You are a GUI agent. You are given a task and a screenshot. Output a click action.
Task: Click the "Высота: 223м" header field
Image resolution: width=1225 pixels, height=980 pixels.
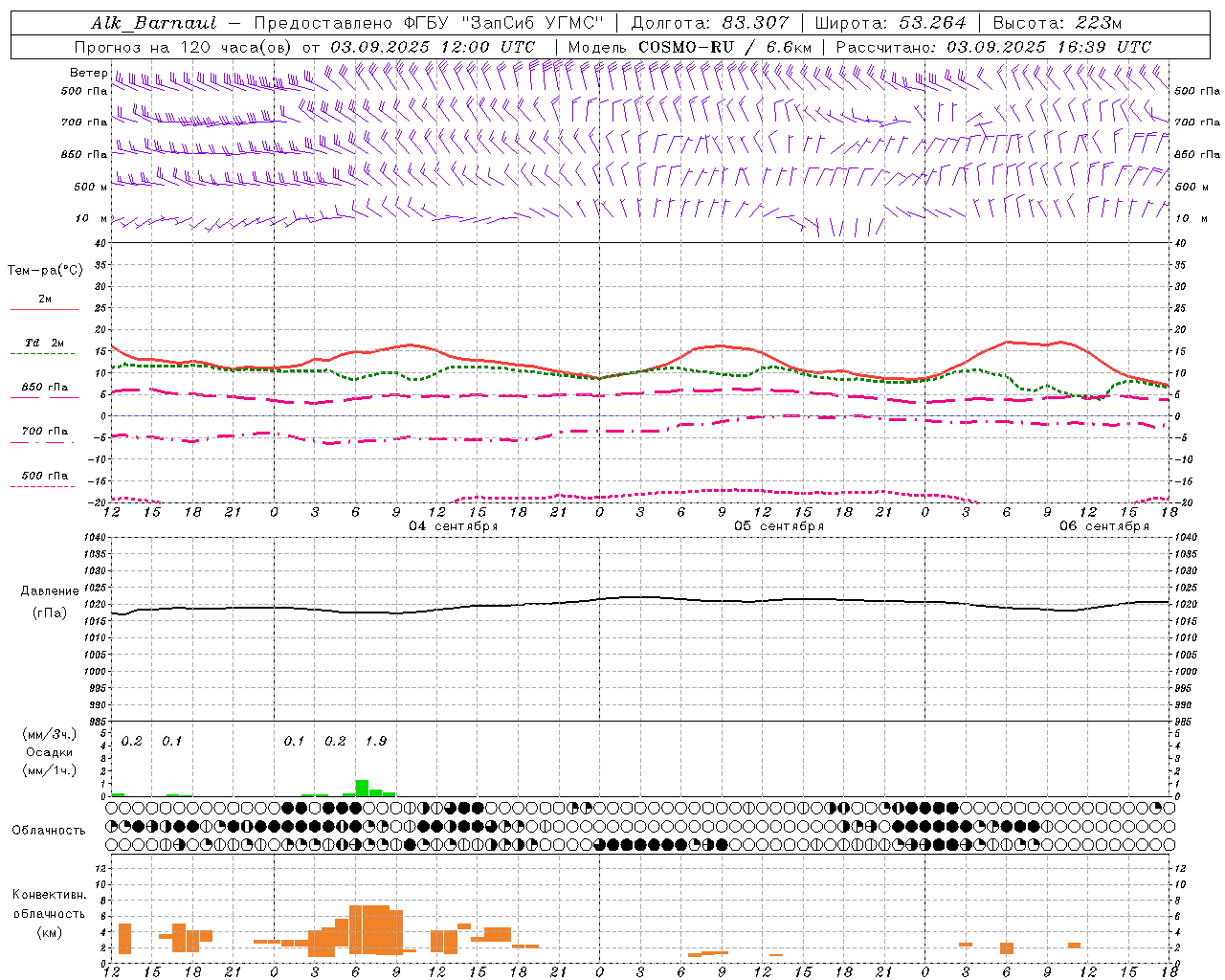tap(1057, 22)
